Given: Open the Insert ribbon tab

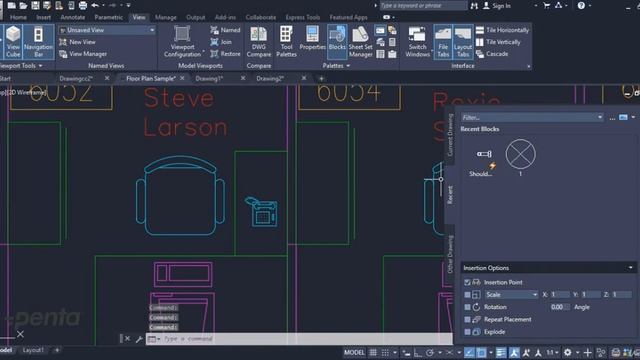Looking at the screenshot, I should pos(44,17).
